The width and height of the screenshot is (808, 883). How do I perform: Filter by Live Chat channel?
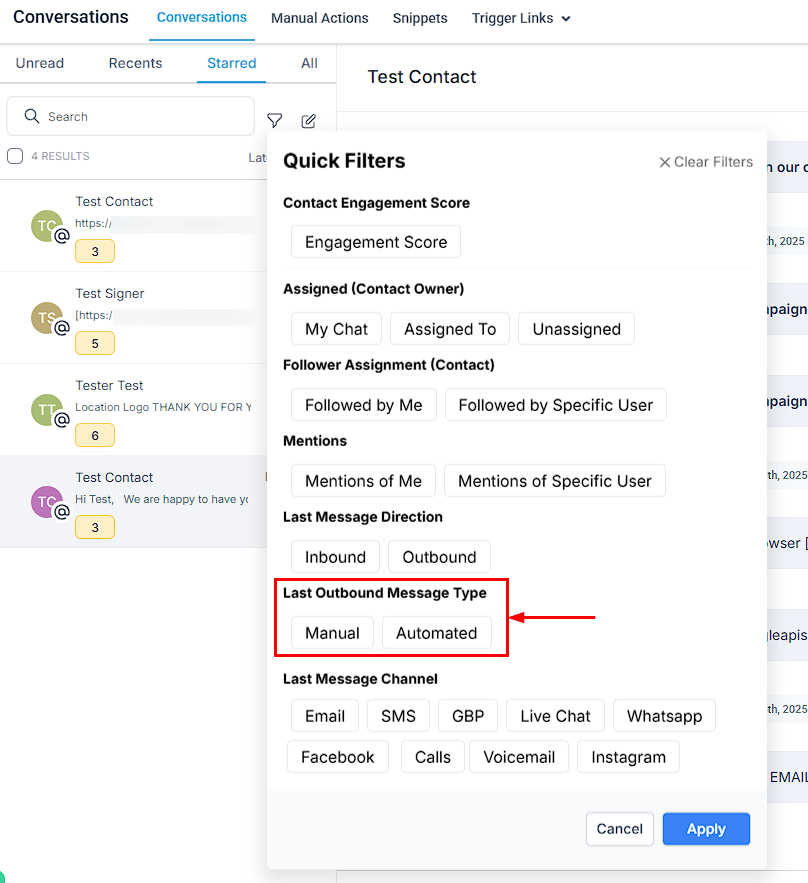pyautogui.click(x=555, y=716)
